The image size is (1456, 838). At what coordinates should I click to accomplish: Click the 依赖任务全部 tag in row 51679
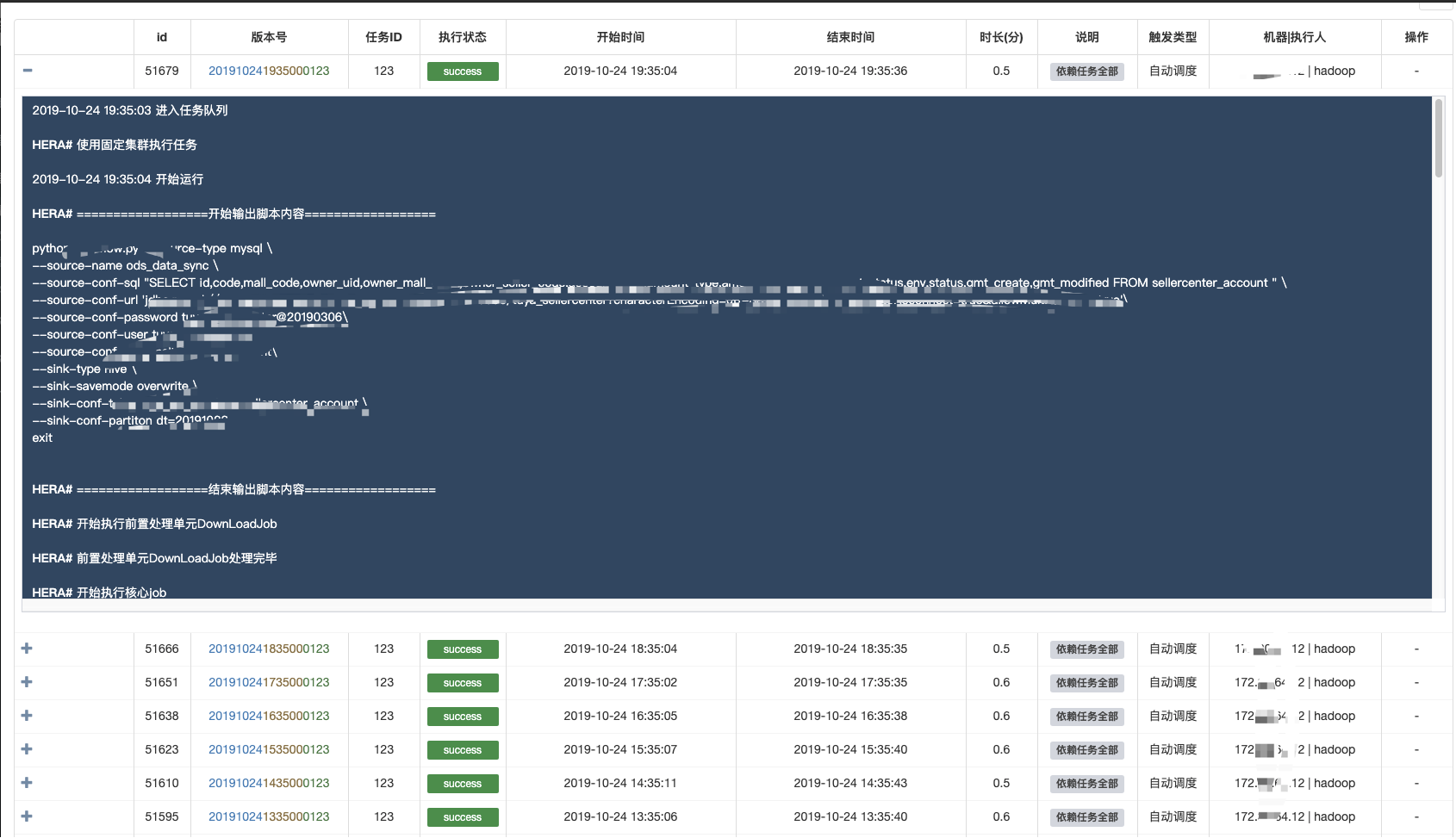1087,71
